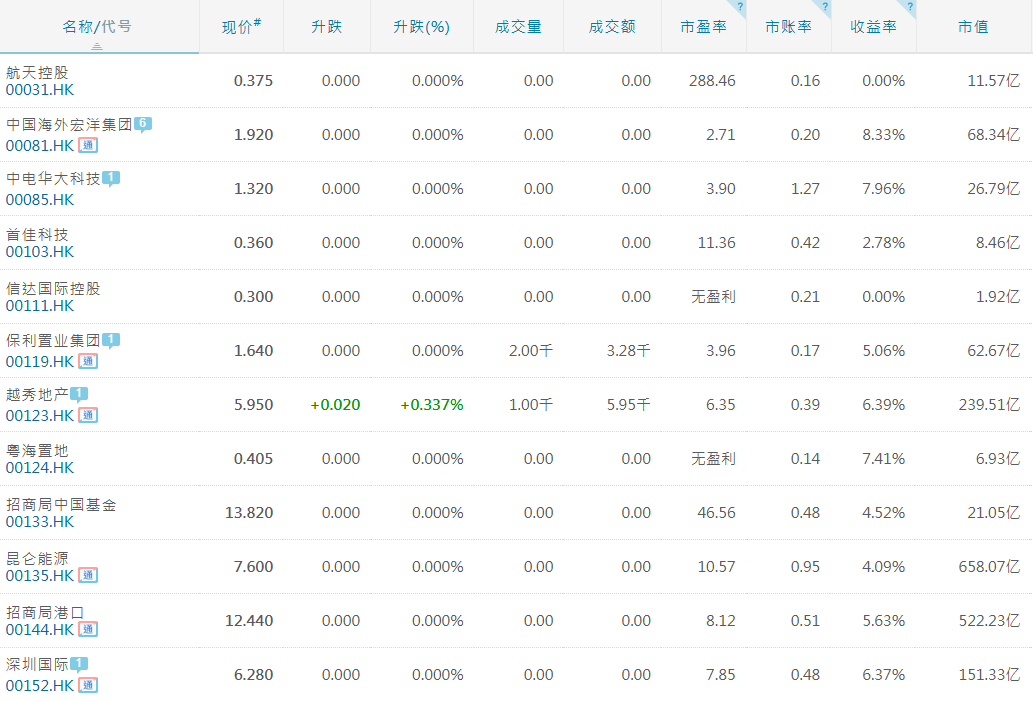Click the stock name 深圳国际
Image resolution: width=1033 pixels, height=701 pixels.
(x=37, y=664)
